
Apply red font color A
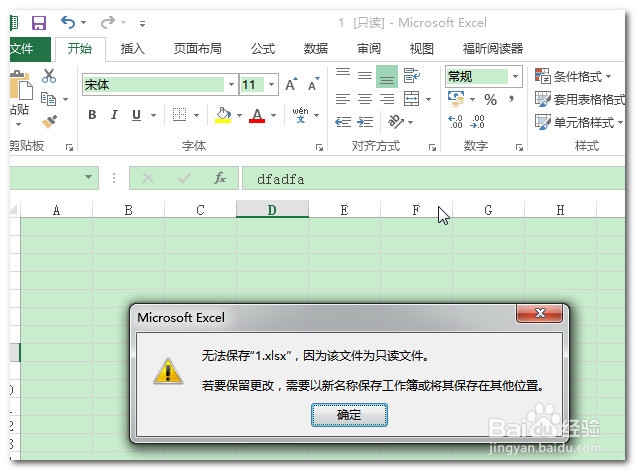pyautogui.click(x=257, y=115)
